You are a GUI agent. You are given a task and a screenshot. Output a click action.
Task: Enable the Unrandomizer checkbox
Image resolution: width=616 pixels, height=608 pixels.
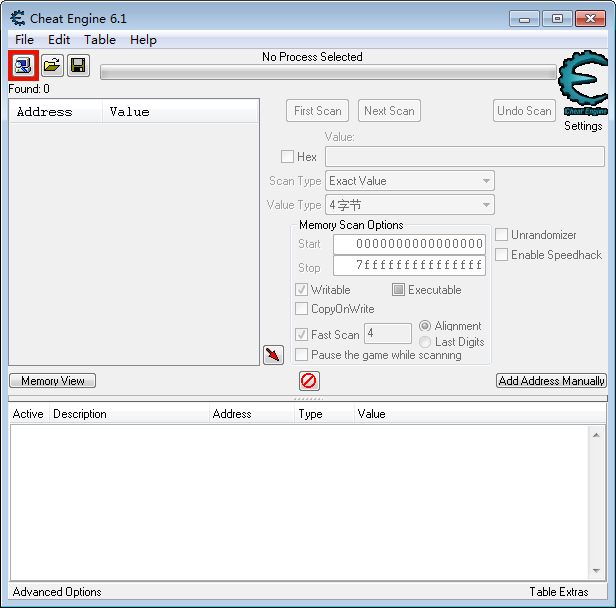pos(501,235)
